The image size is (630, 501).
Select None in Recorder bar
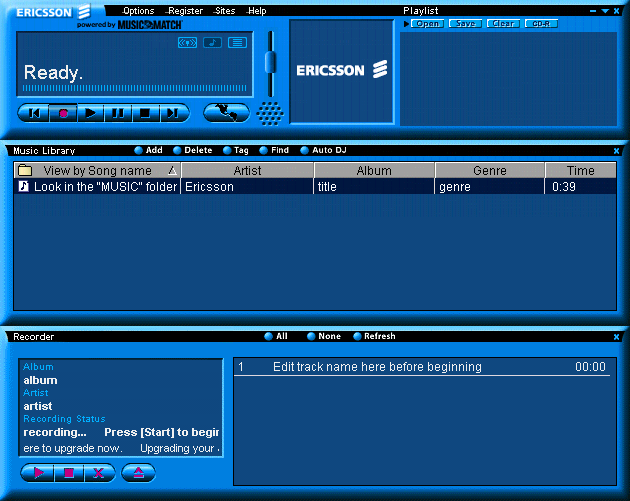click(324, 336)
